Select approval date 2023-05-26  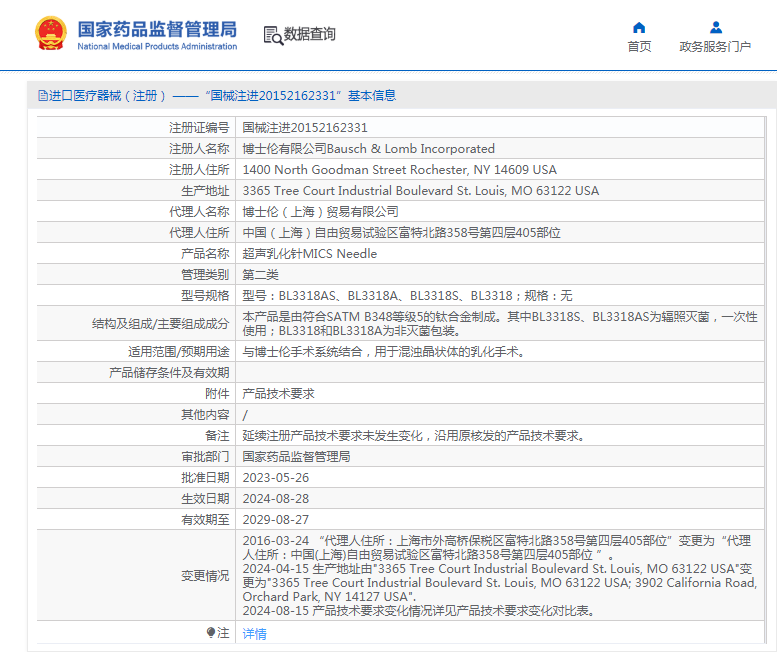[276, 478]
